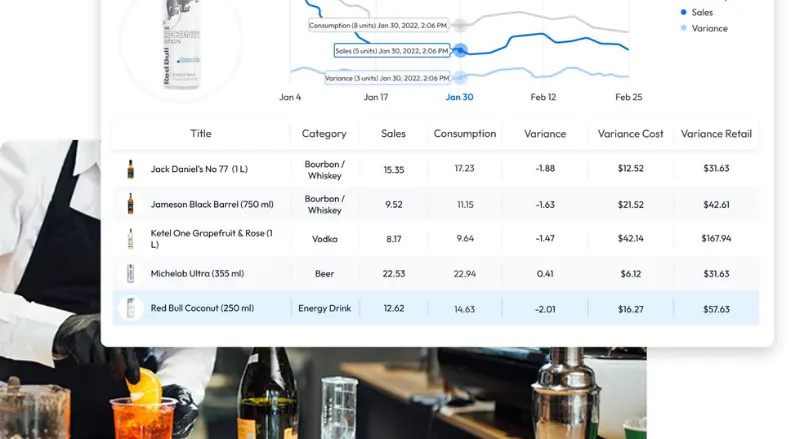800x439 pixels.
Task: Click the Michelob Ultra can thumbnail
Action: tap(131, 273)
